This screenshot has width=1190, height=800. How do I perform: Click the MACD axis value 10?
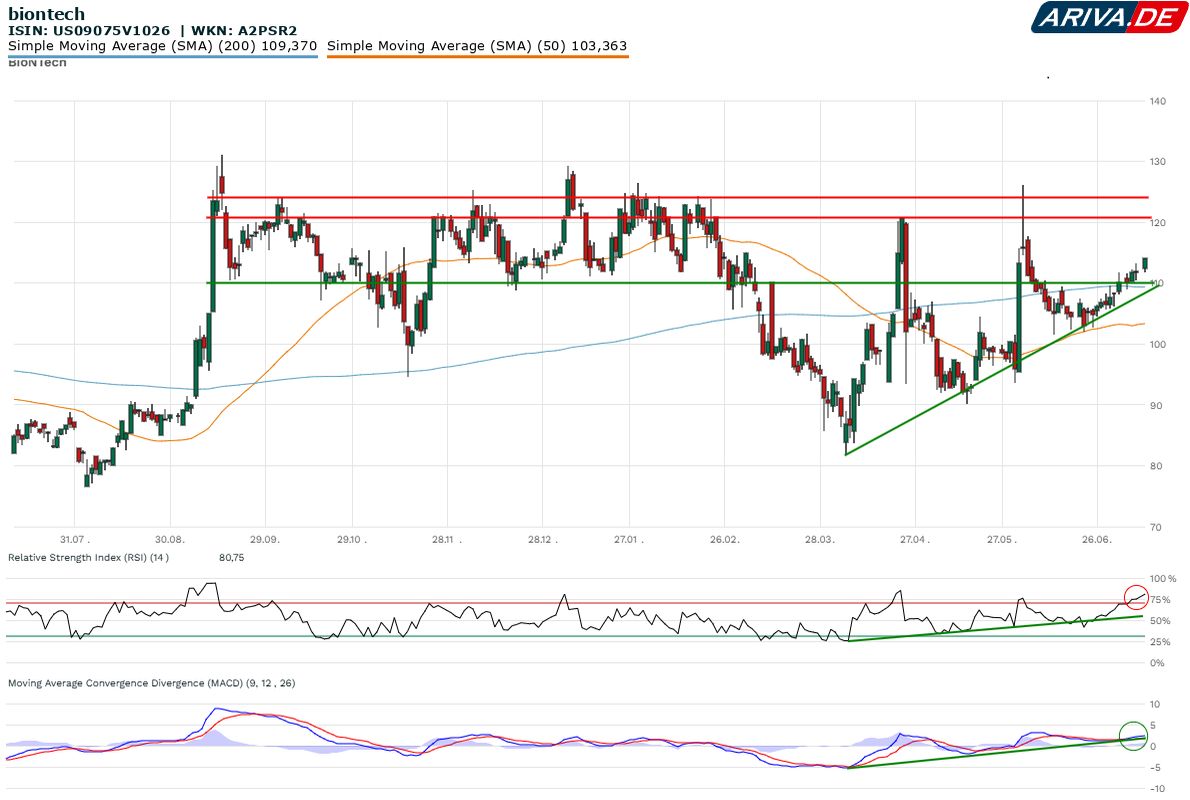point(1155,704)
